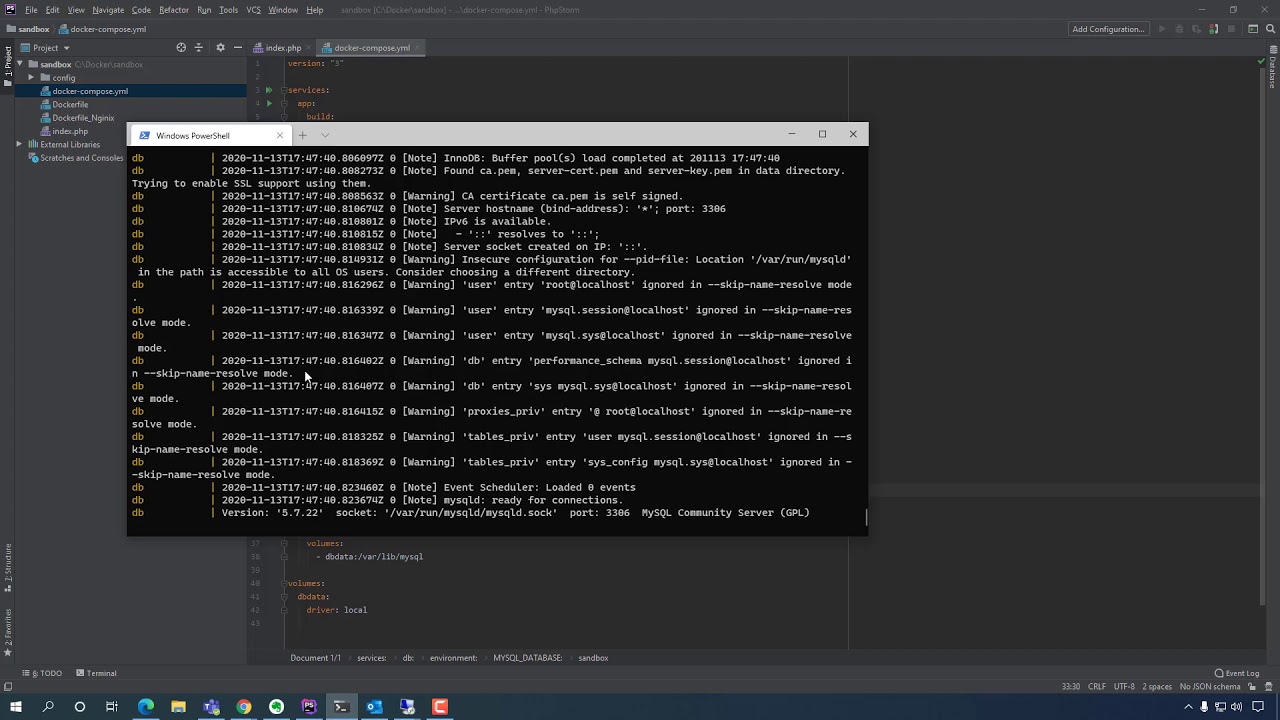
Task: Open the File menu
Action: click(x=31, y=10)
